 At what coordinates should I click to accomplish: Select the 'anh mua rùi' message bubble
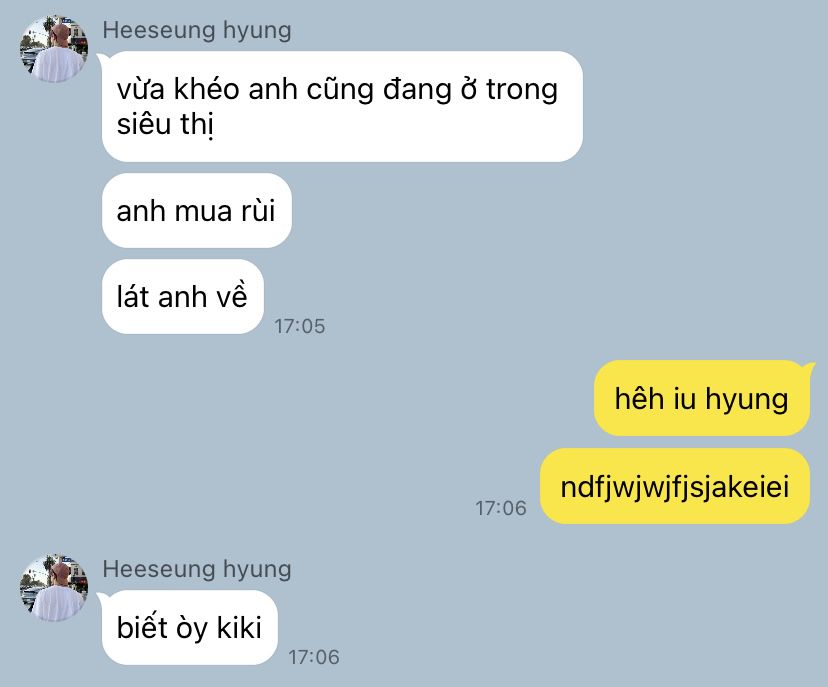click(197, 211)
